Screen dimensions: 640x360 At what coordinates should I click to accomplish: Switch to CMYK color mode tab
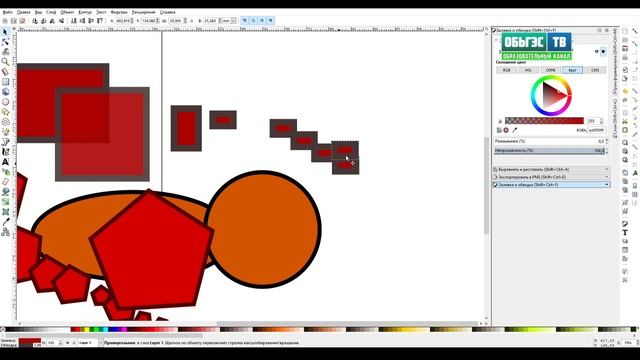pos(550,70)
